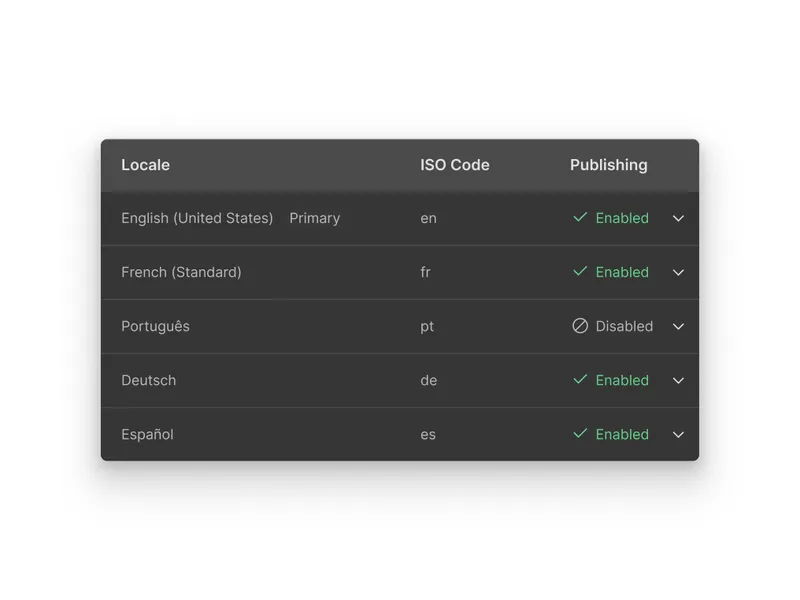
Task: Click the green checkmark icon for Español
Action: (x=580, y=434)
